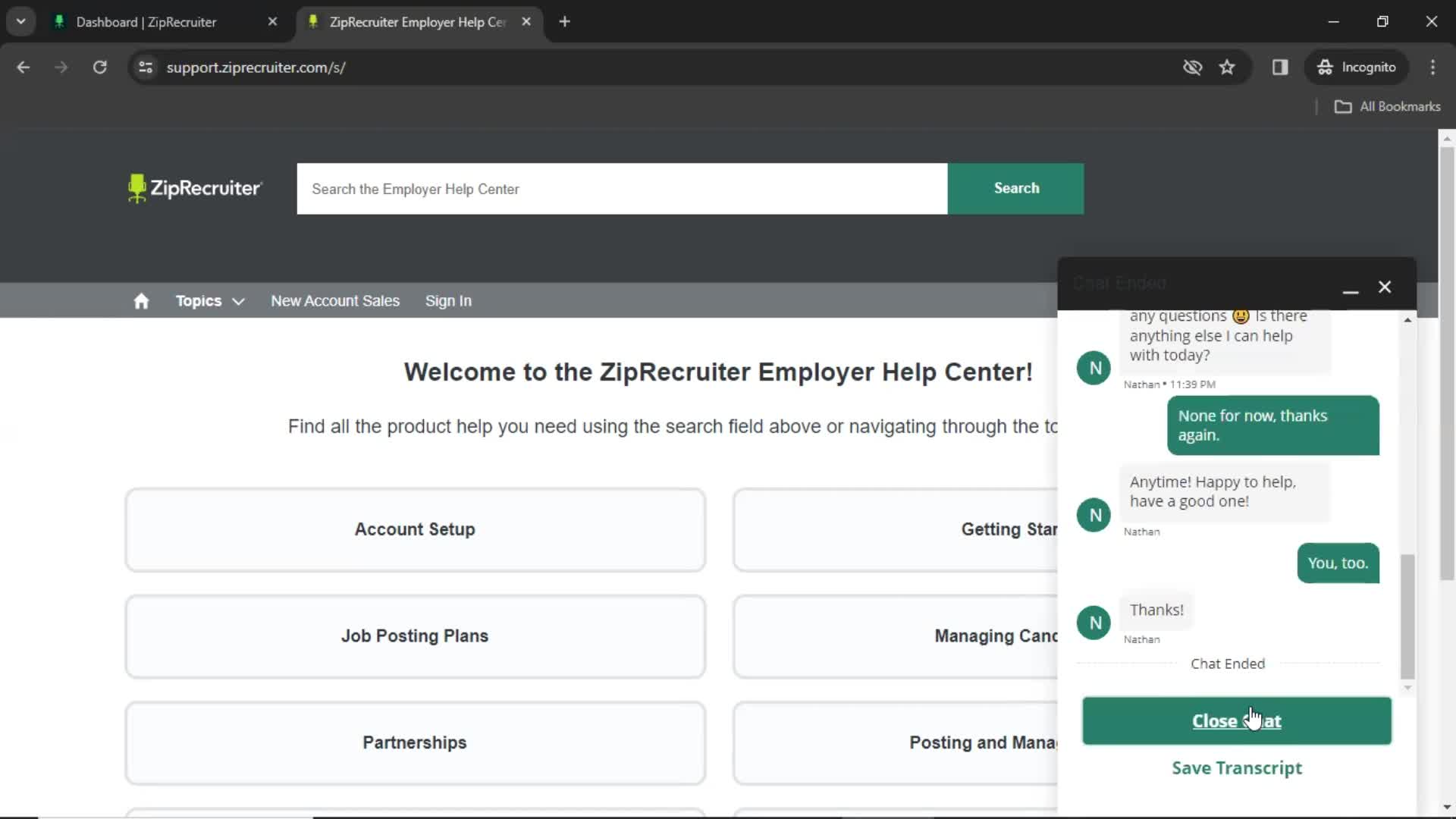The height and width of the screenshot is (819, 1456).
Task: Click the chat transcript scrollbar thumb
Action: click(x=1407, y=616)
